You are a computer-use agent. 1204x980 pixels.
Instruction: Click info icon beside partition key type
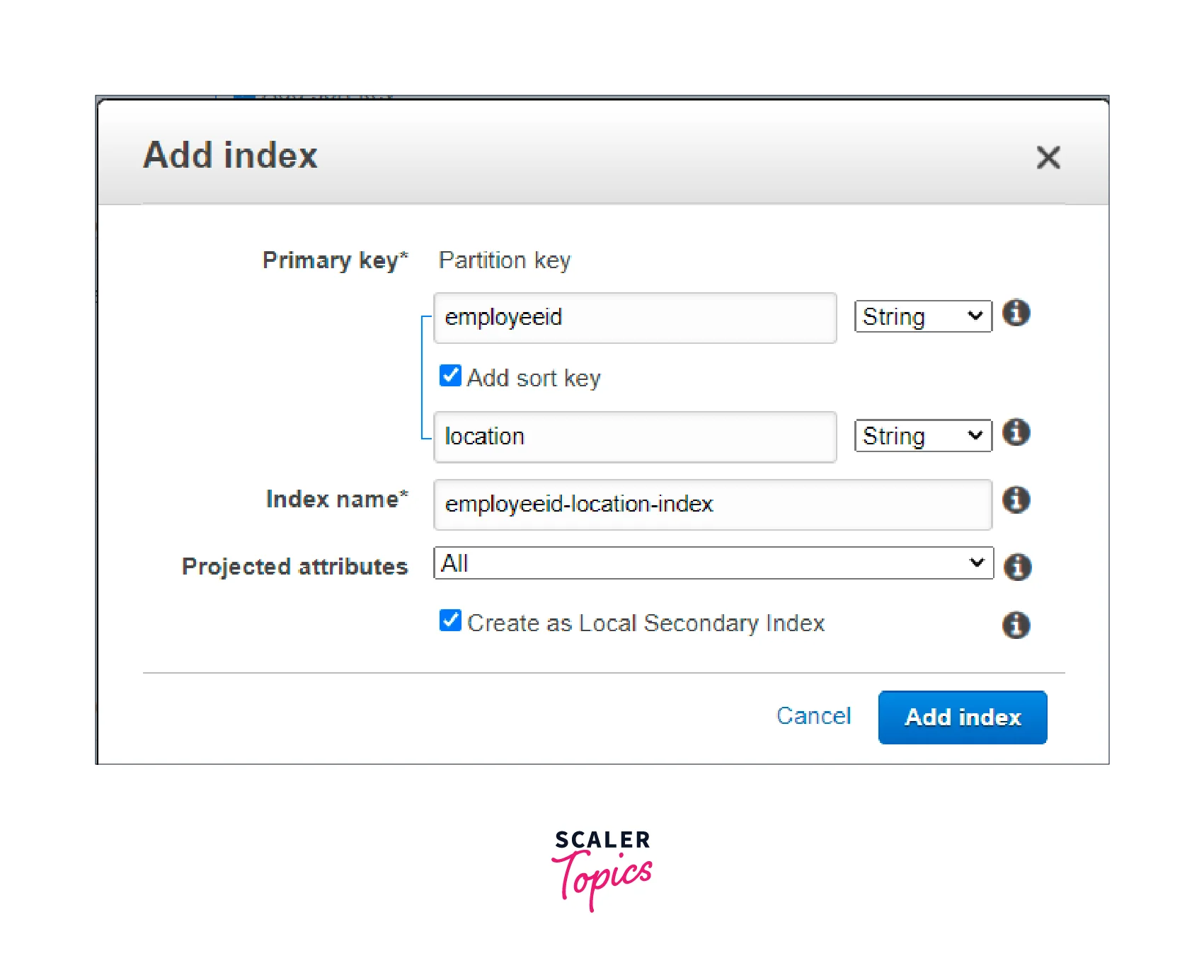(x=1016, y=313)
